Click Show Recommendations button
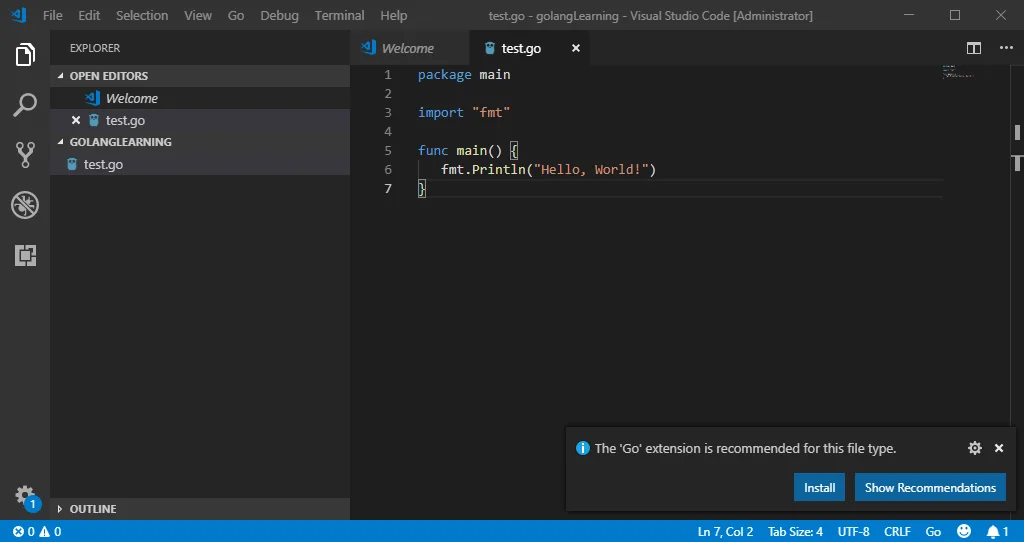The width and height of the screenshot is (1024, 542). tap(930, 488)
